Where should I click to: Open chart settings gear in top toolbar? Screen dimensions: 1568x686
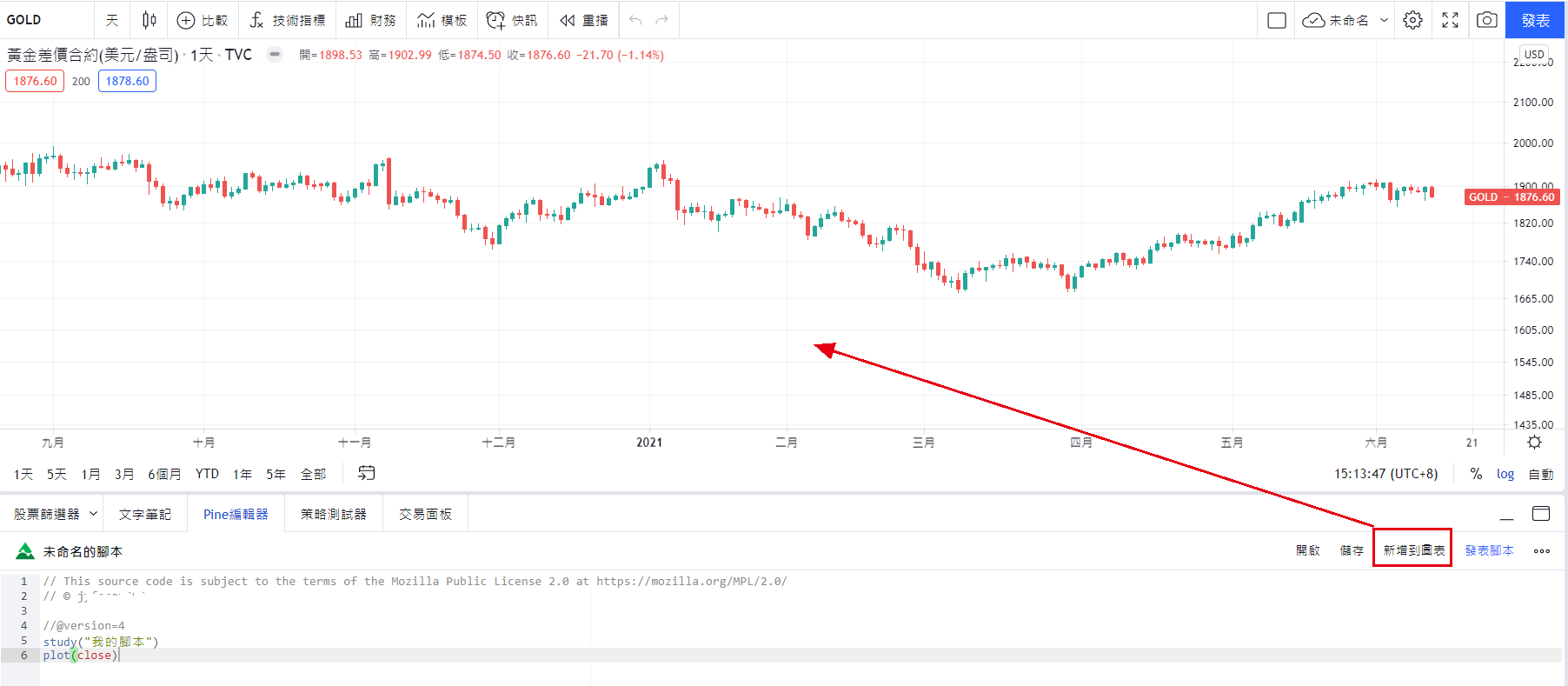pyautogui.click(x=1412, y=20)
